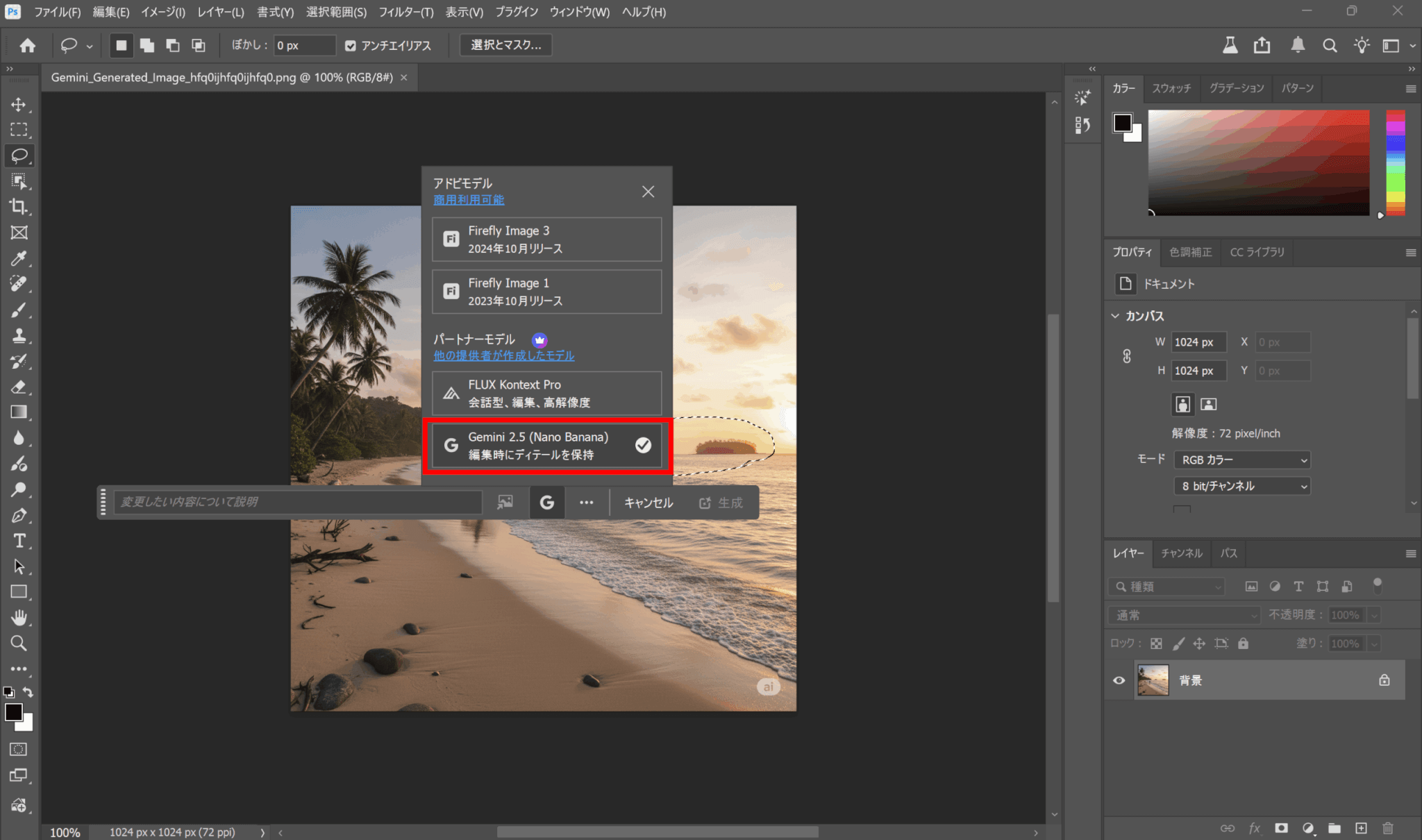The image size is (1422, 840).
Task: Collapse the カンバス section
Action: [x=1115, y=316]
